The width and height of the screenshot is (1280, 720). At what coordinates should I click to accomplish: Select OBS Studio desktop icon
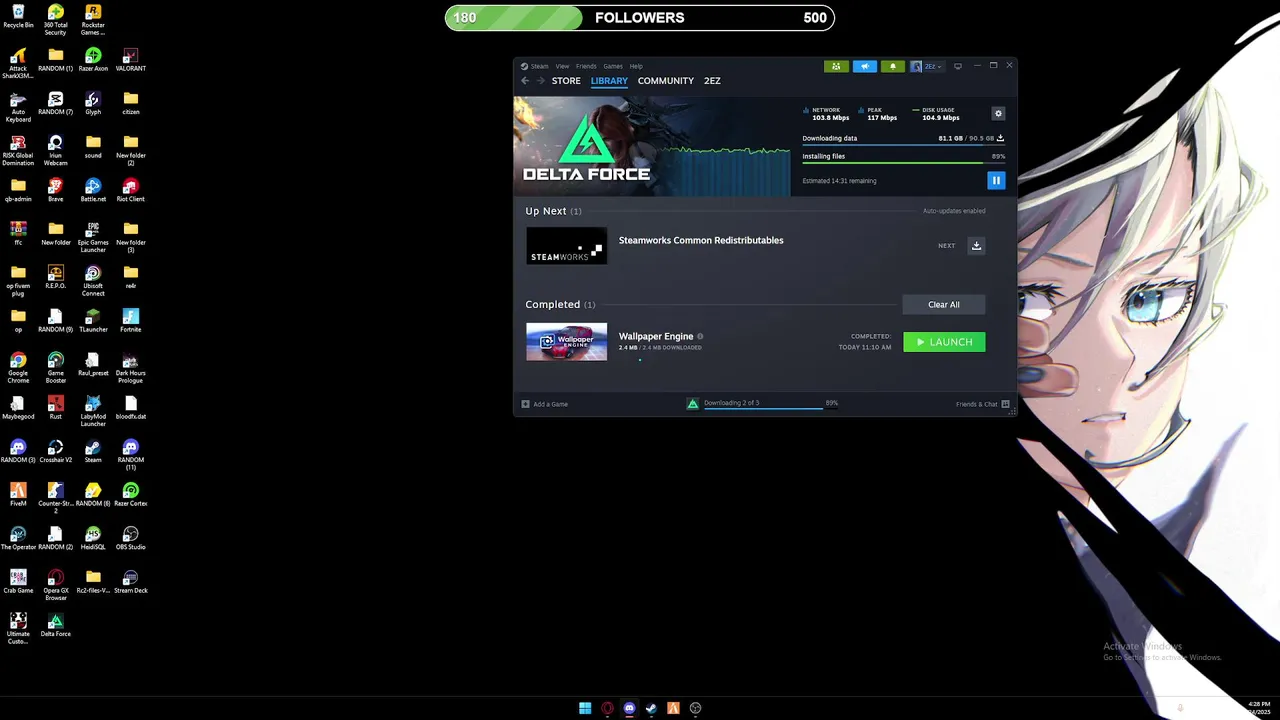click(130, 538)
